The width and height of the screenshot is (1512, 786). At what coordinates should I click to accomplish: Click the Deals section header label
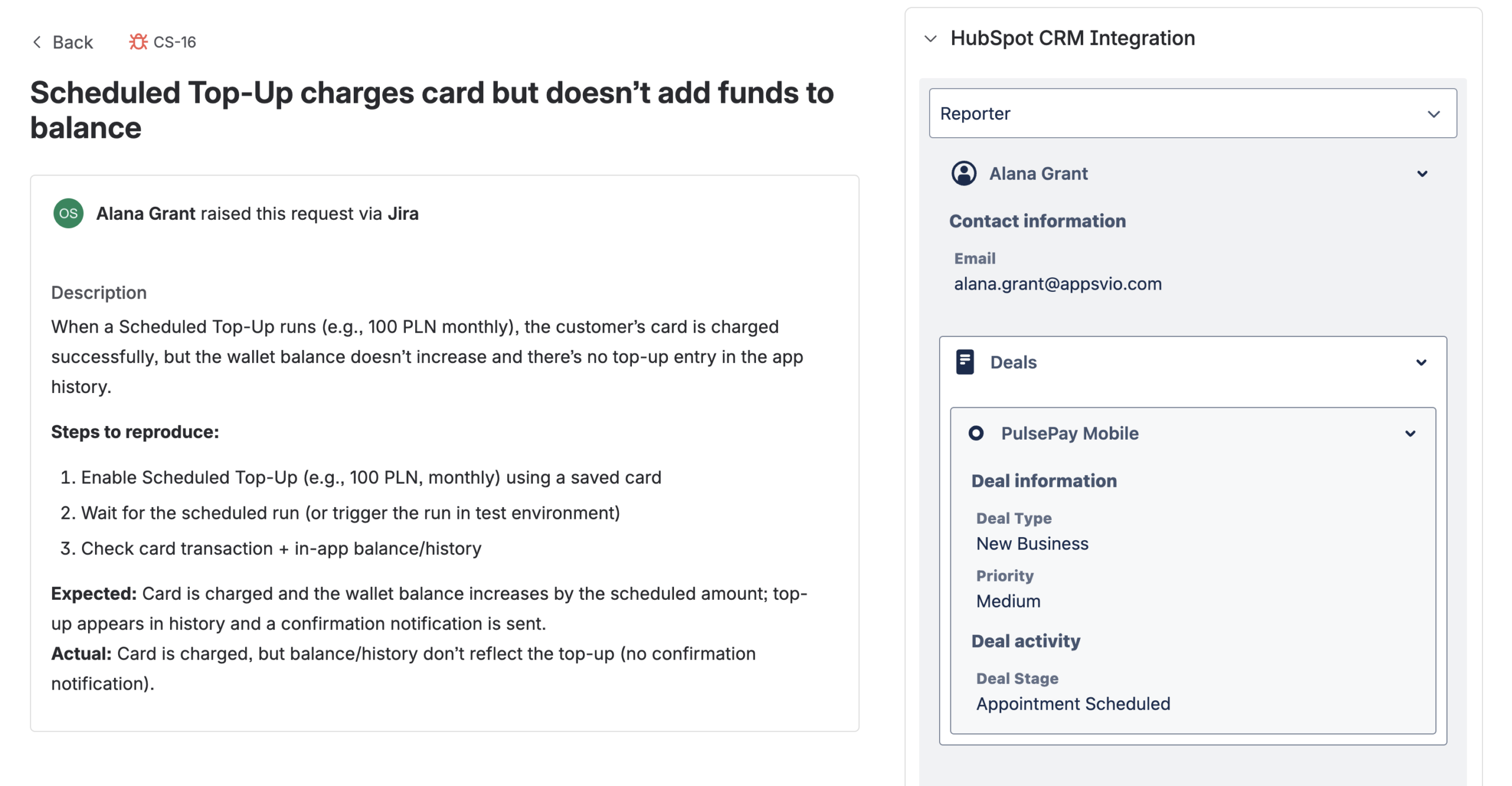click(1013, 362)
